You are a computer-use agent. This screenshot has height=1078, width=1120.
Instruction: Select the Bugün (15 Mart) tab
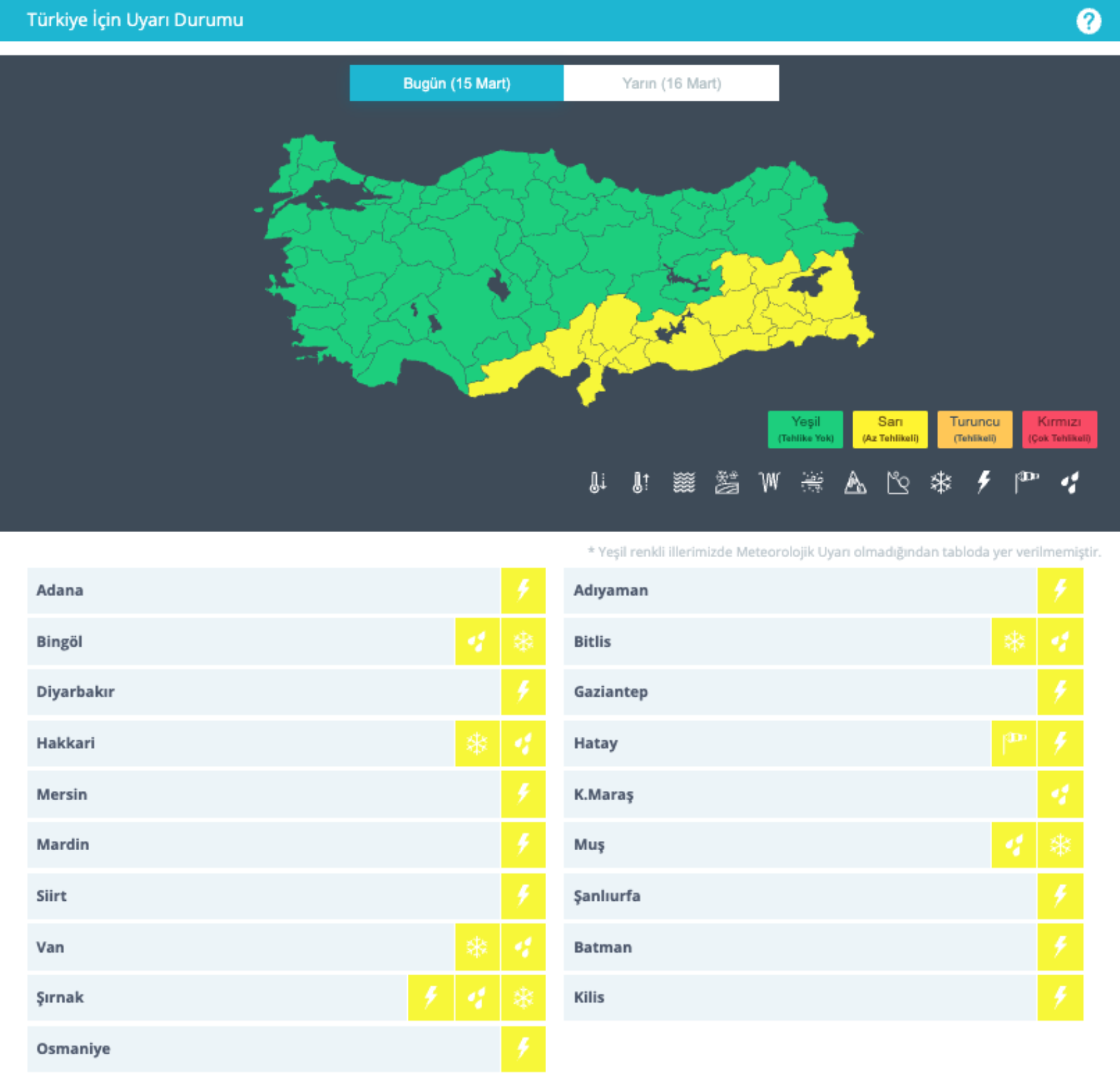pyautogui.click(x=457, y=84)
